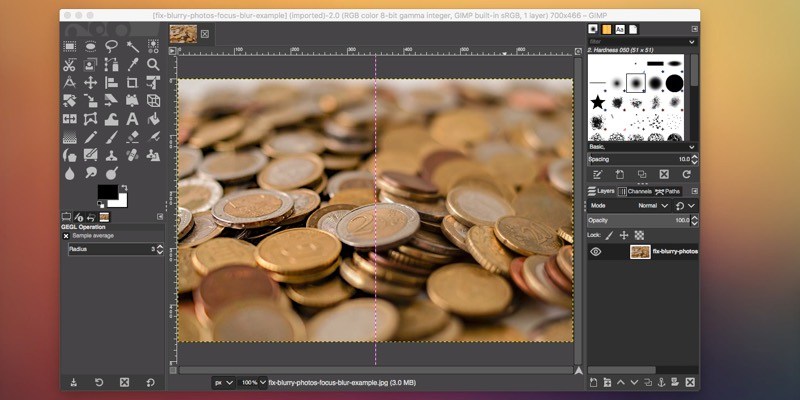Toggle lock alpha channel checkerboard icon
Image resolution: width=800 pixels, height=400 pixels.
[x=639, y=235]
